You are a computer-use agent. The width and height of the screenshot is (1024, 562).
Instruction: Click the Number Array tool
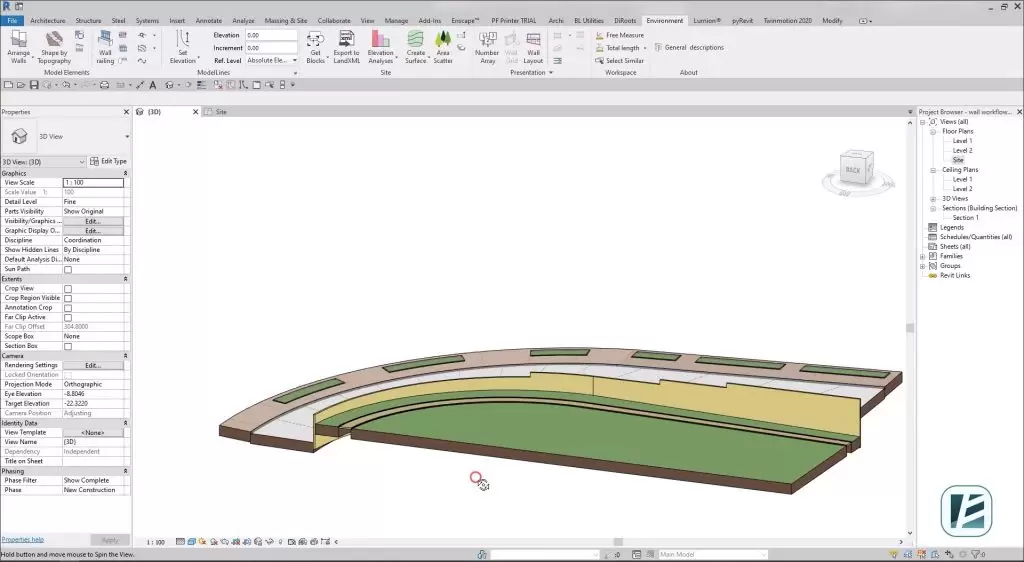point(487,46)
